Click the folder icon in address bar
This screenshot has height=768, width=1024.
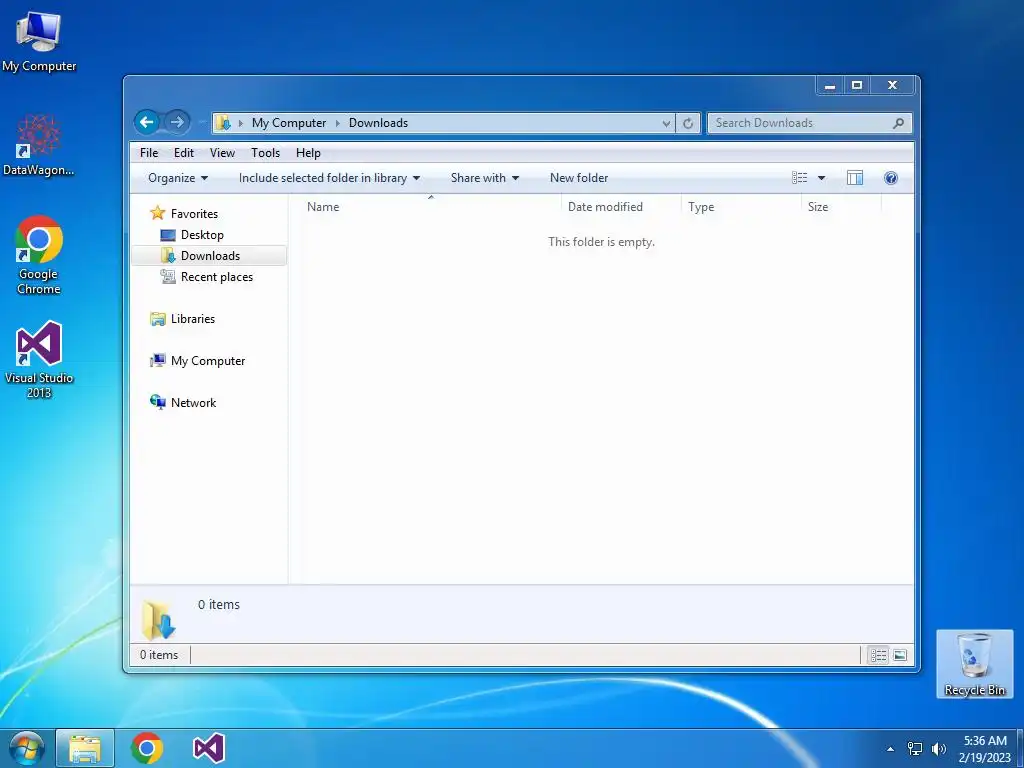223,123
